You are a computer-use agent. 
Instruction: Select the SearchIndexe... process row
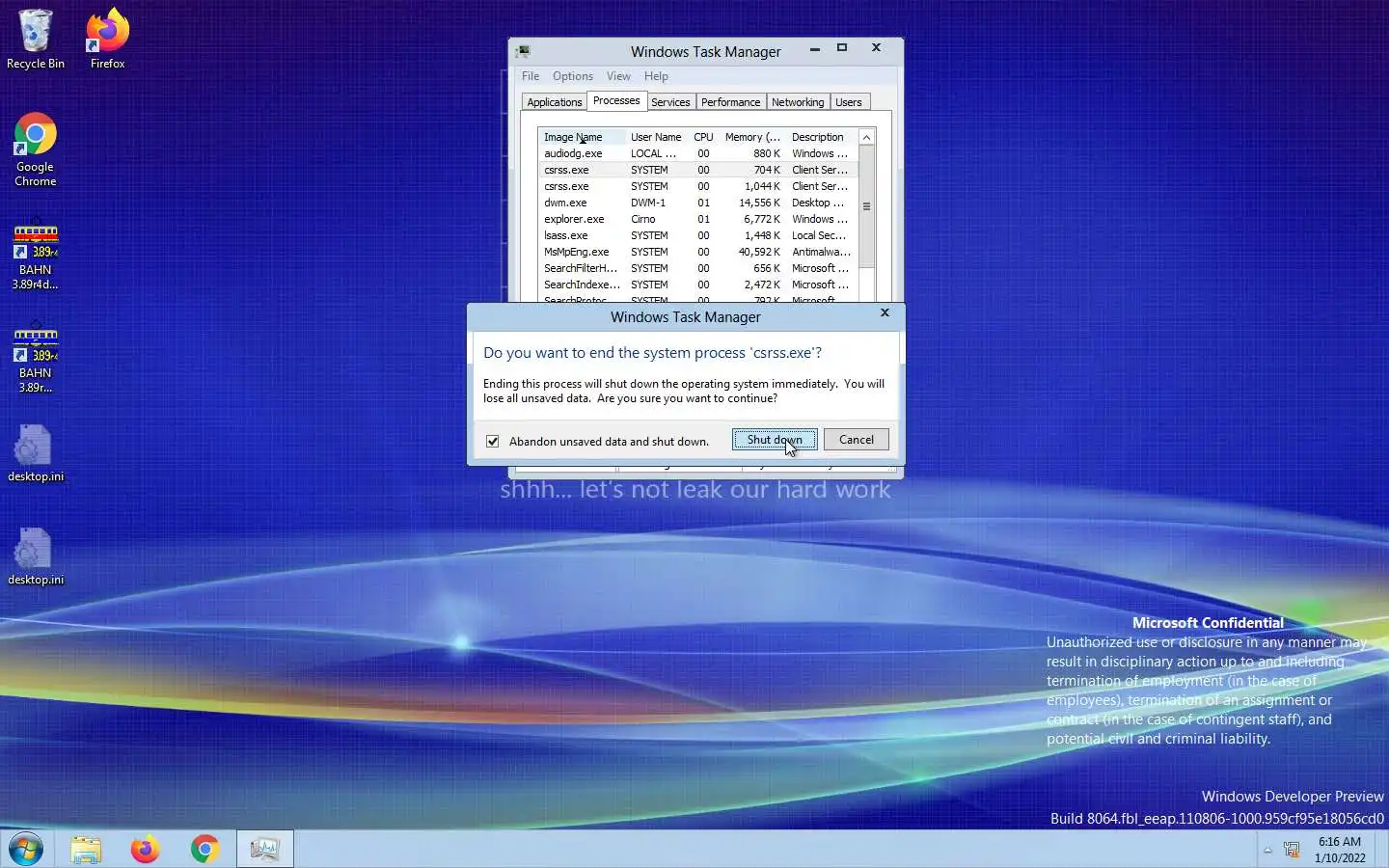[x=697, y=285]
